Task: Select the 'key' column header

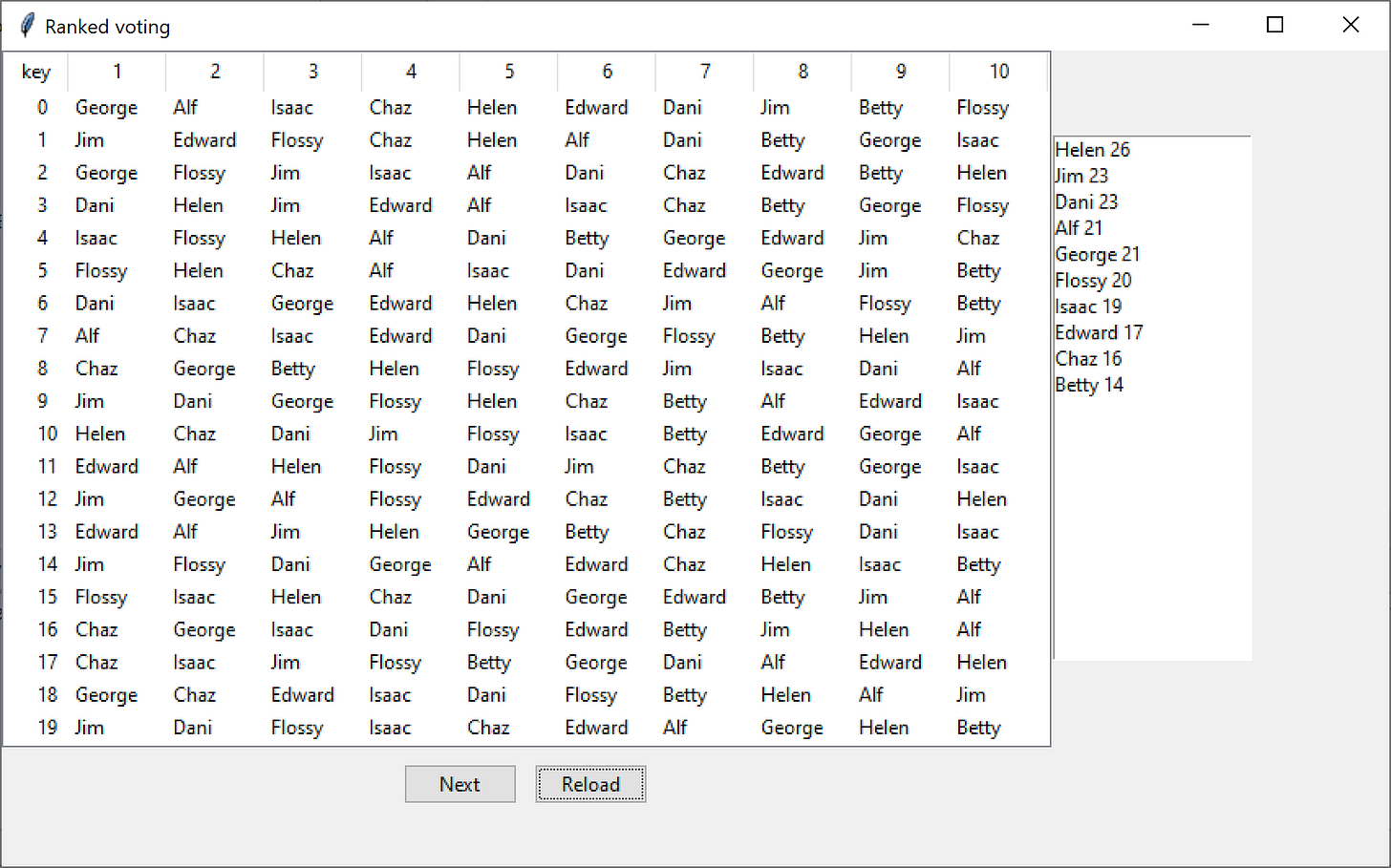Action: pyautogui.click(x=36, y=72)
